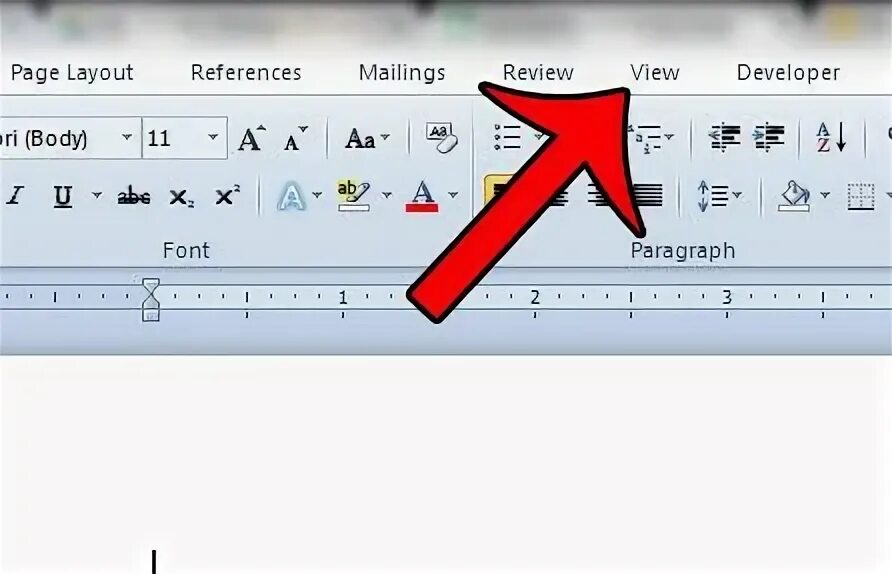This screenshot has height=574, width=892.
Task: Increase indent using the indent icon
Action: (768, 138)
